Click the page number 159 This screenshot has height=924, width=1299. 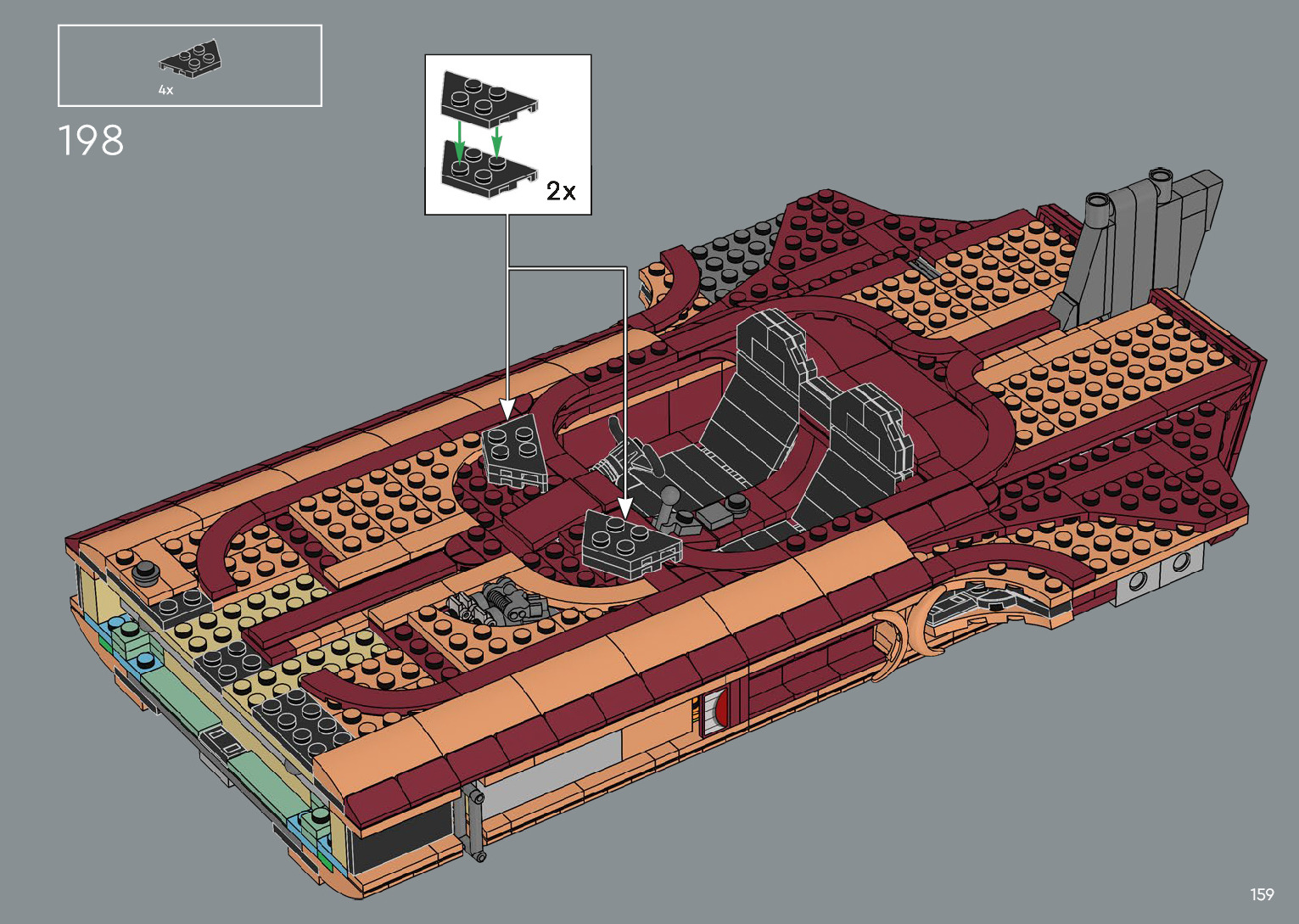(x=1262, y=894)
